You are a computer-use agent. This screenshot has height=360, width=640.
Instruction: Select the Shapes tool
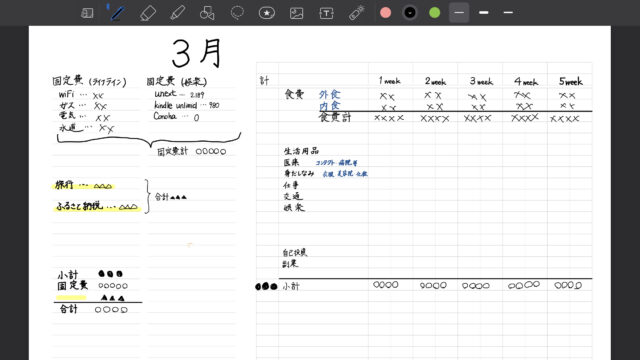pos(207,13)
